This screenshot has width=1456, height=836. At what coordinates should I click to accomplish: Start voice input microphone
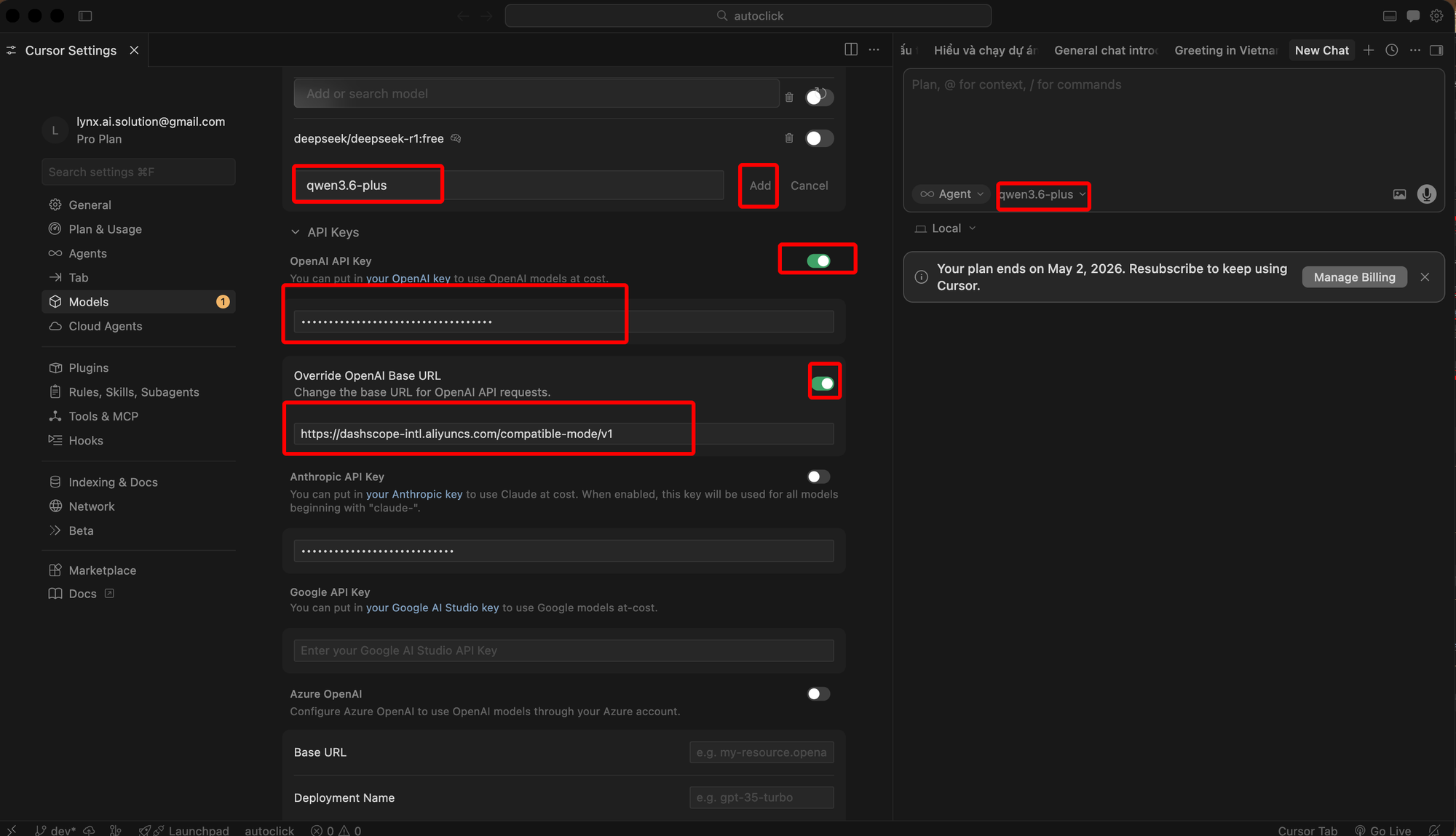(x=1427, y=194)
